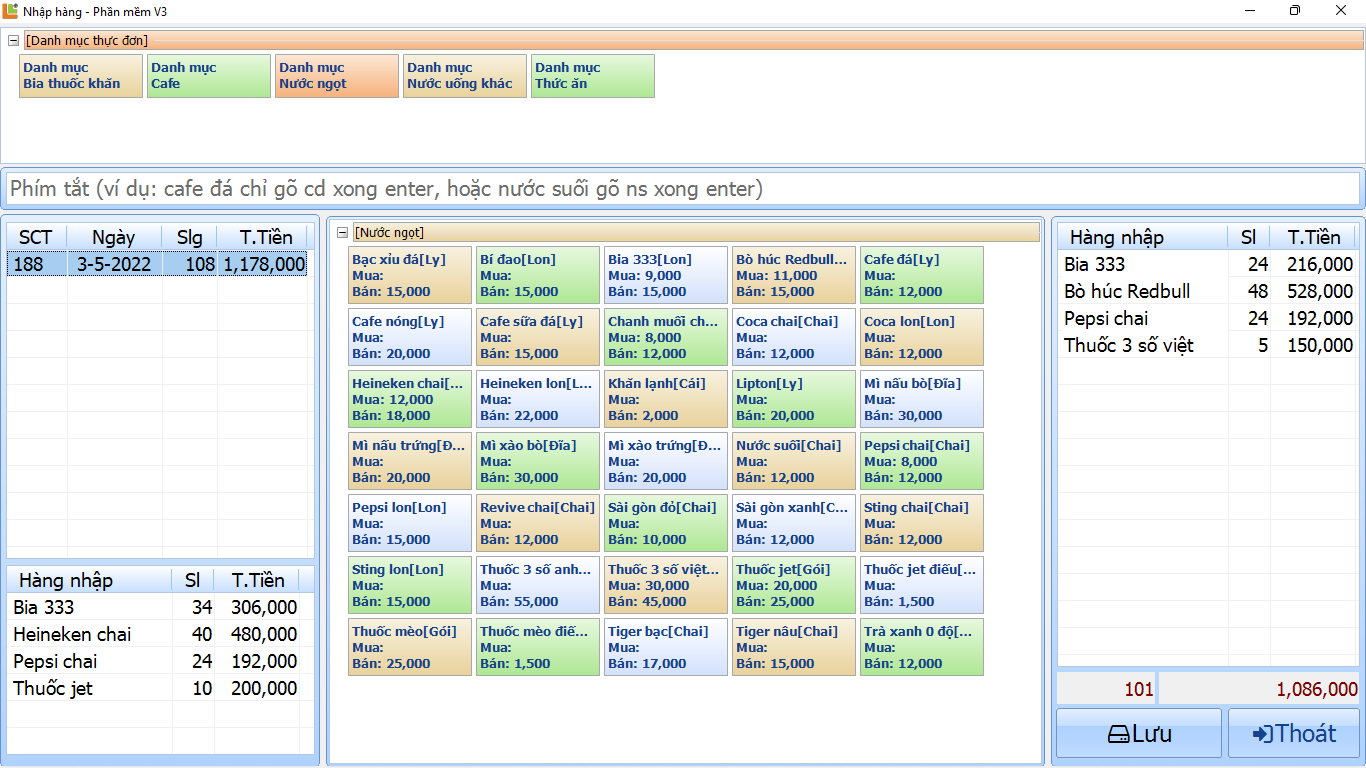Select the Sài gòn xanh tile
This screenshot has height=768, width=1366.
click(x=794, y=523)
